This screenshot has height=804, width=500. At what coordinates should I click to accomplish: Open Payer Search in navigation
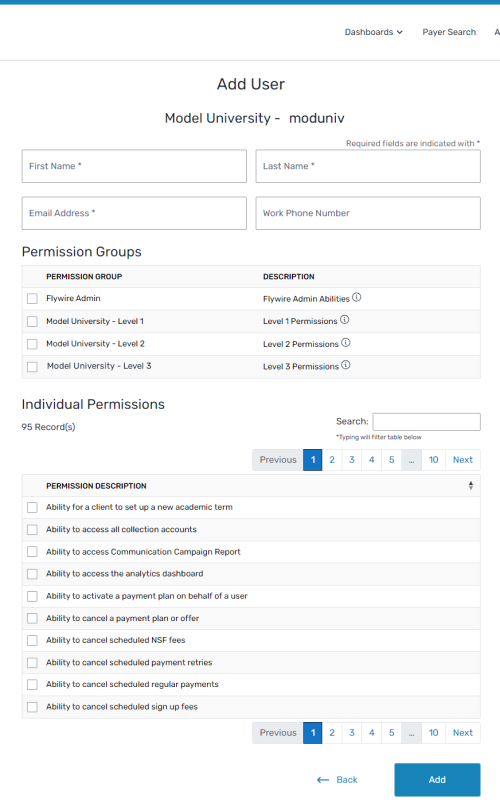tap(449, 32)
